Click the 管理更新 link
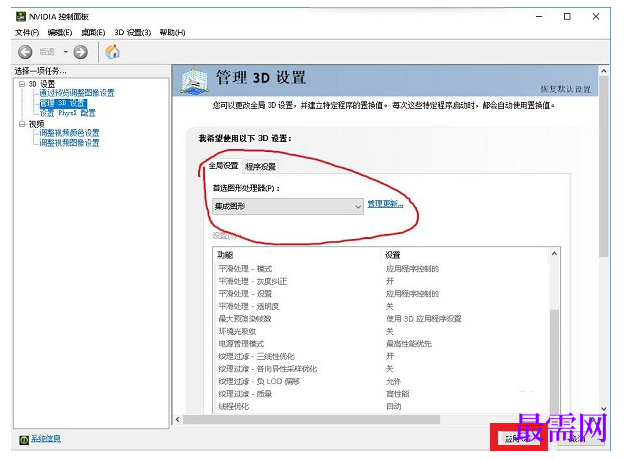 coord(385,204)
